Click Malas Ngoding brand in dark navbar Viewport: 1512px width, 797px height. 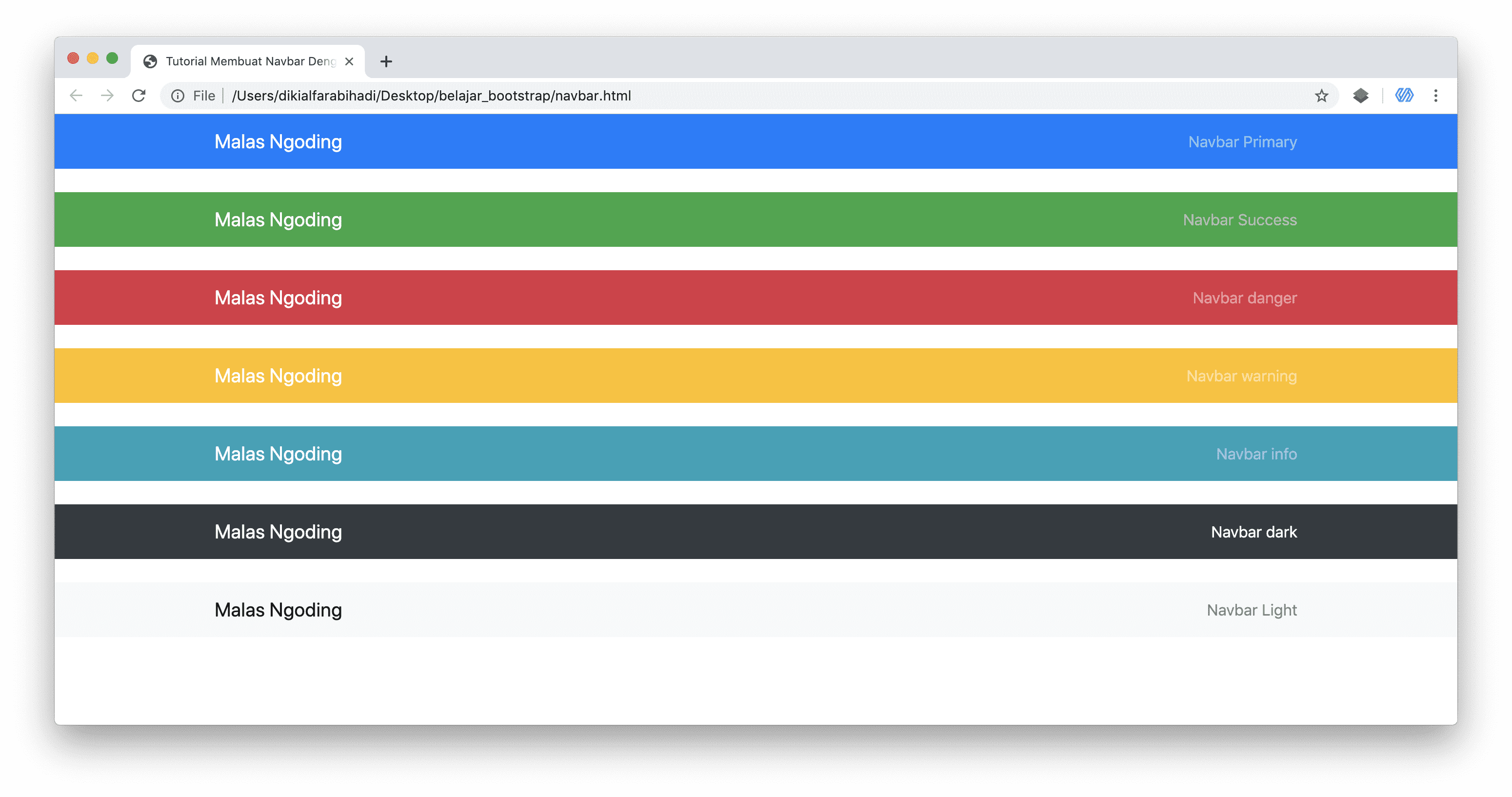tap(278, 532)
